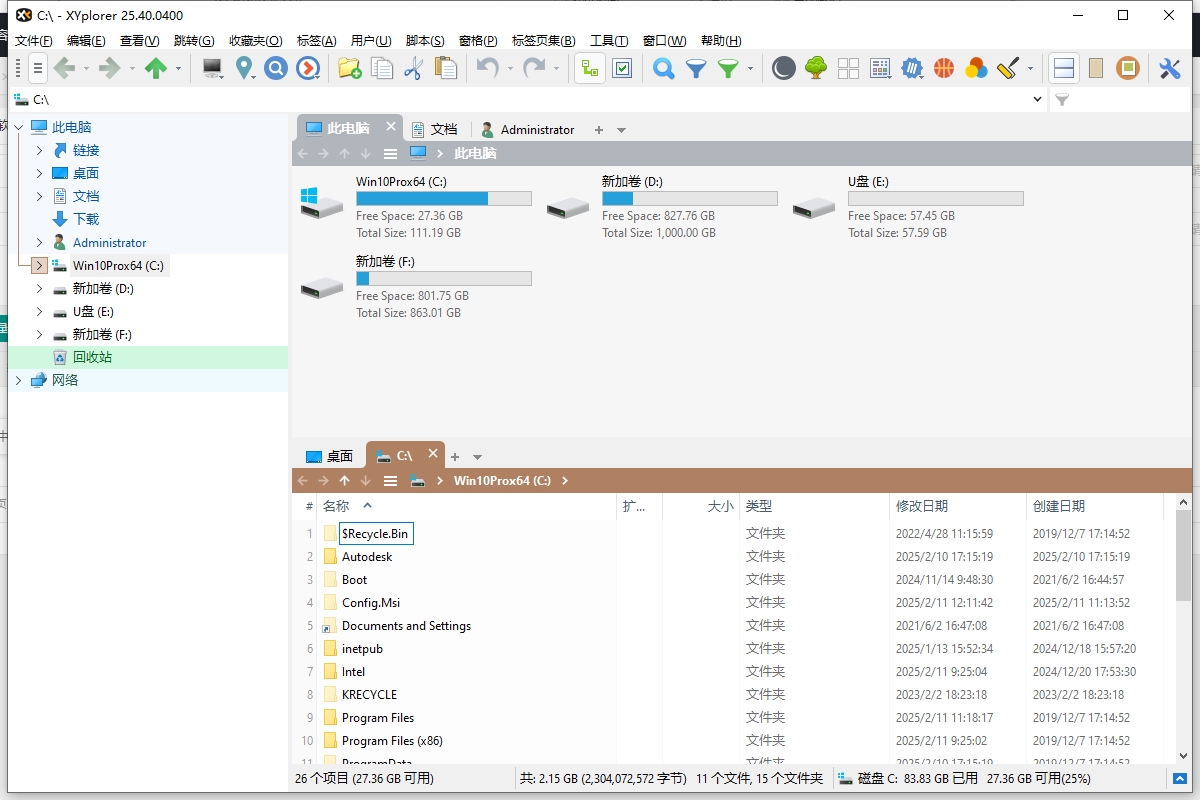Click the blue circle with red arrow icon
The width and height of the screenshot is (1200, 800).
click(x=308, y=68)
